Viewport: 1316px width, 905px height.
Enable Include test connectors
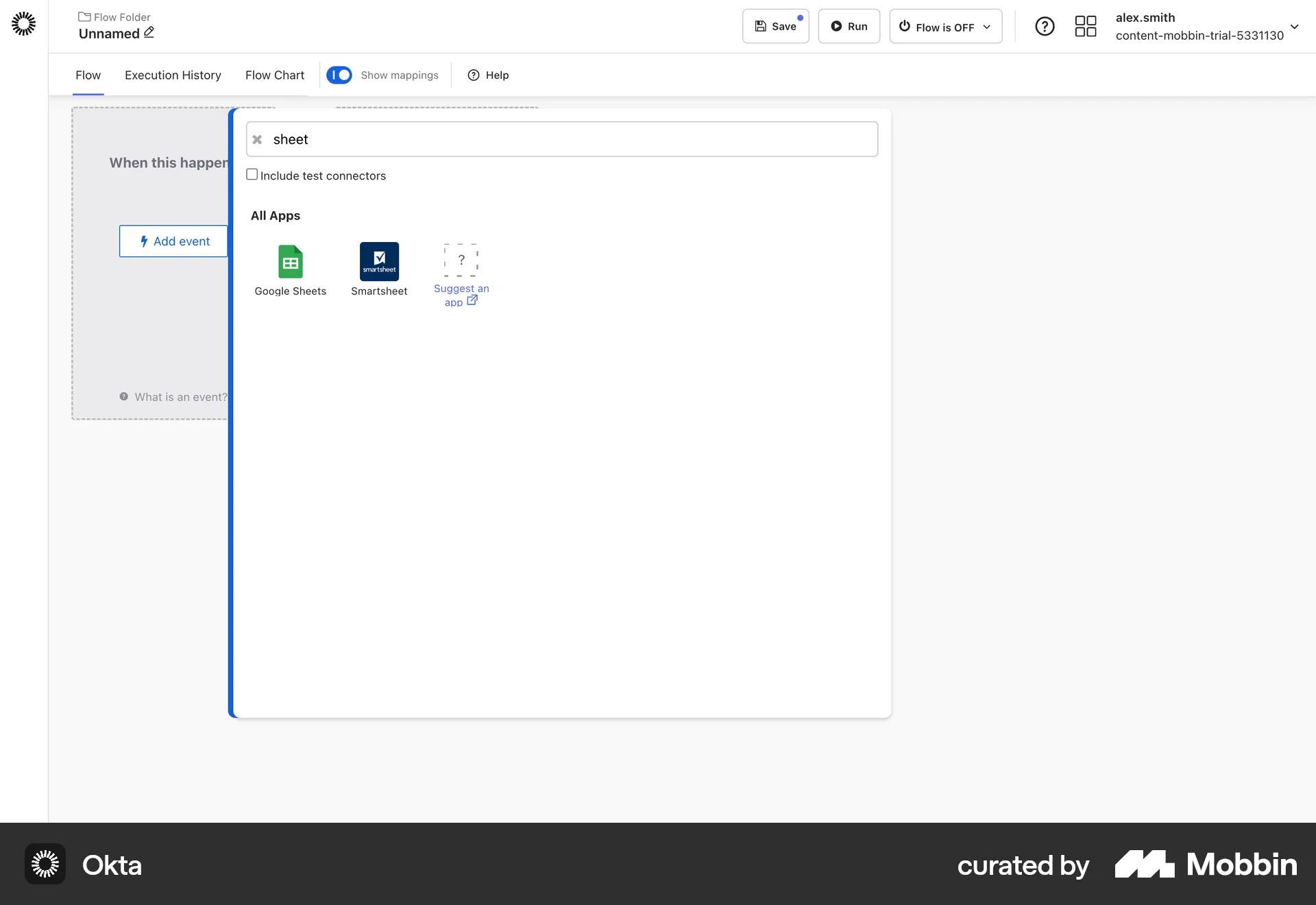coord(252,174)
